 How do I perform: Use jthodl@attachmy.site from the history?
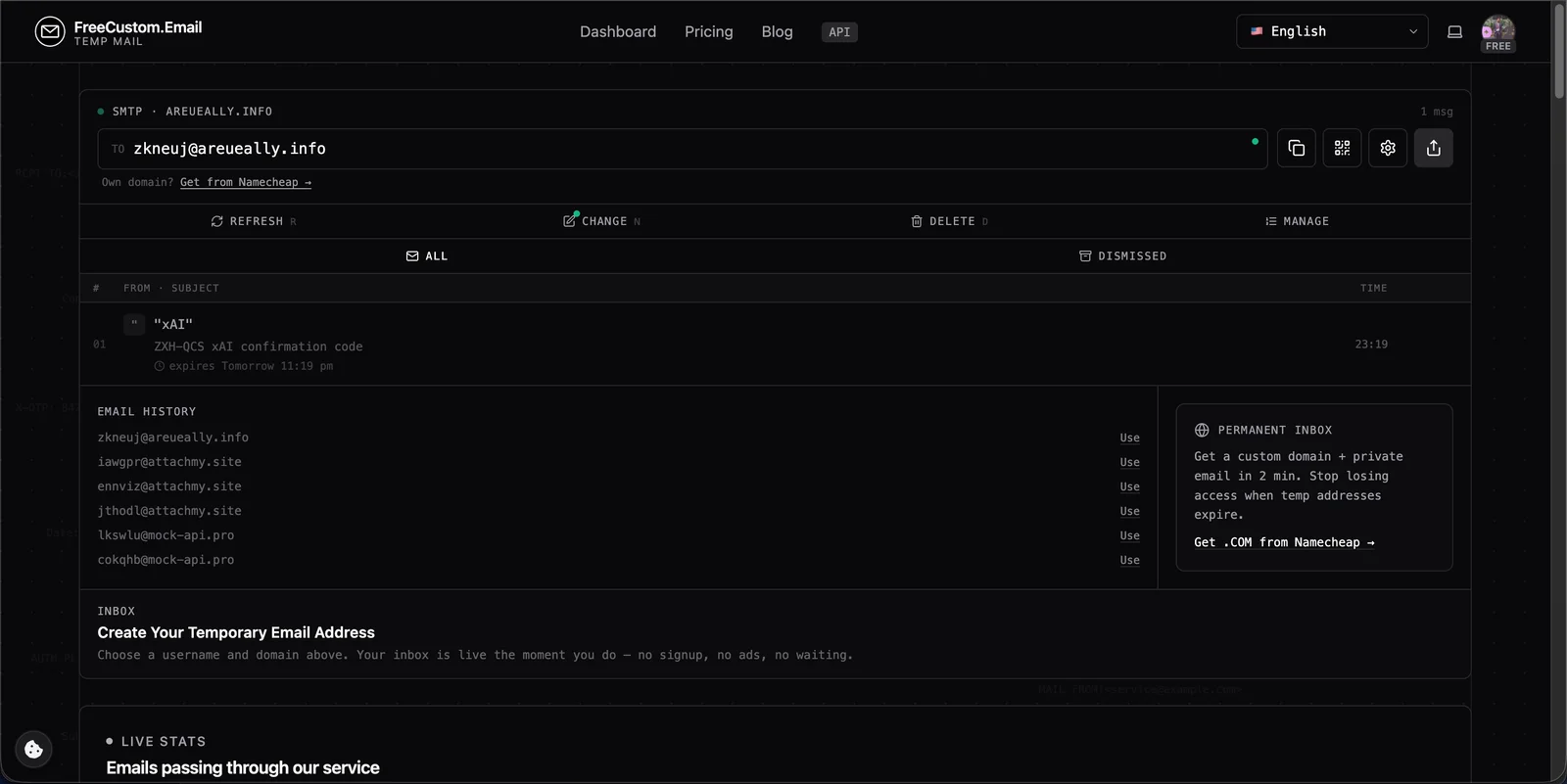(x=1129, y=511)
